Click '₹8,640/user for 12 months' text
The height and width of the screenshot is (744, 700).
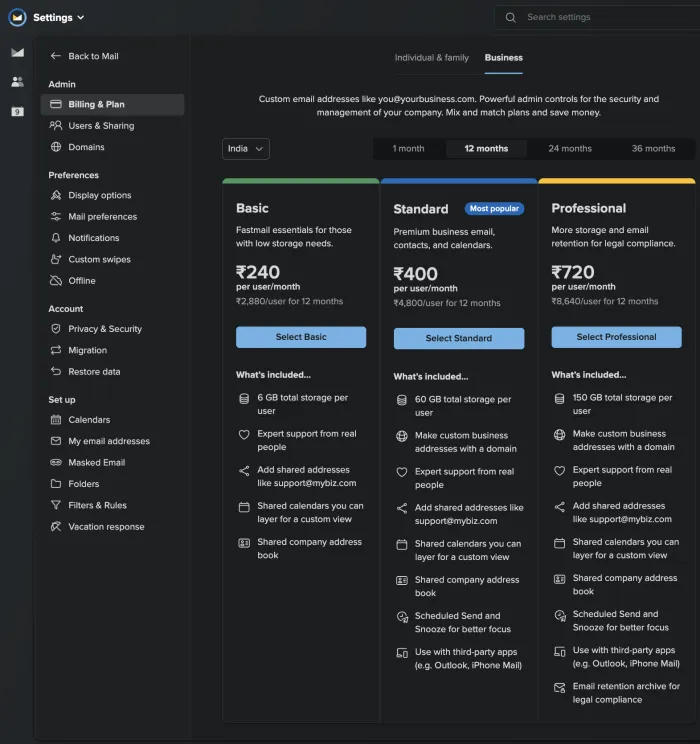coord(604,301)
